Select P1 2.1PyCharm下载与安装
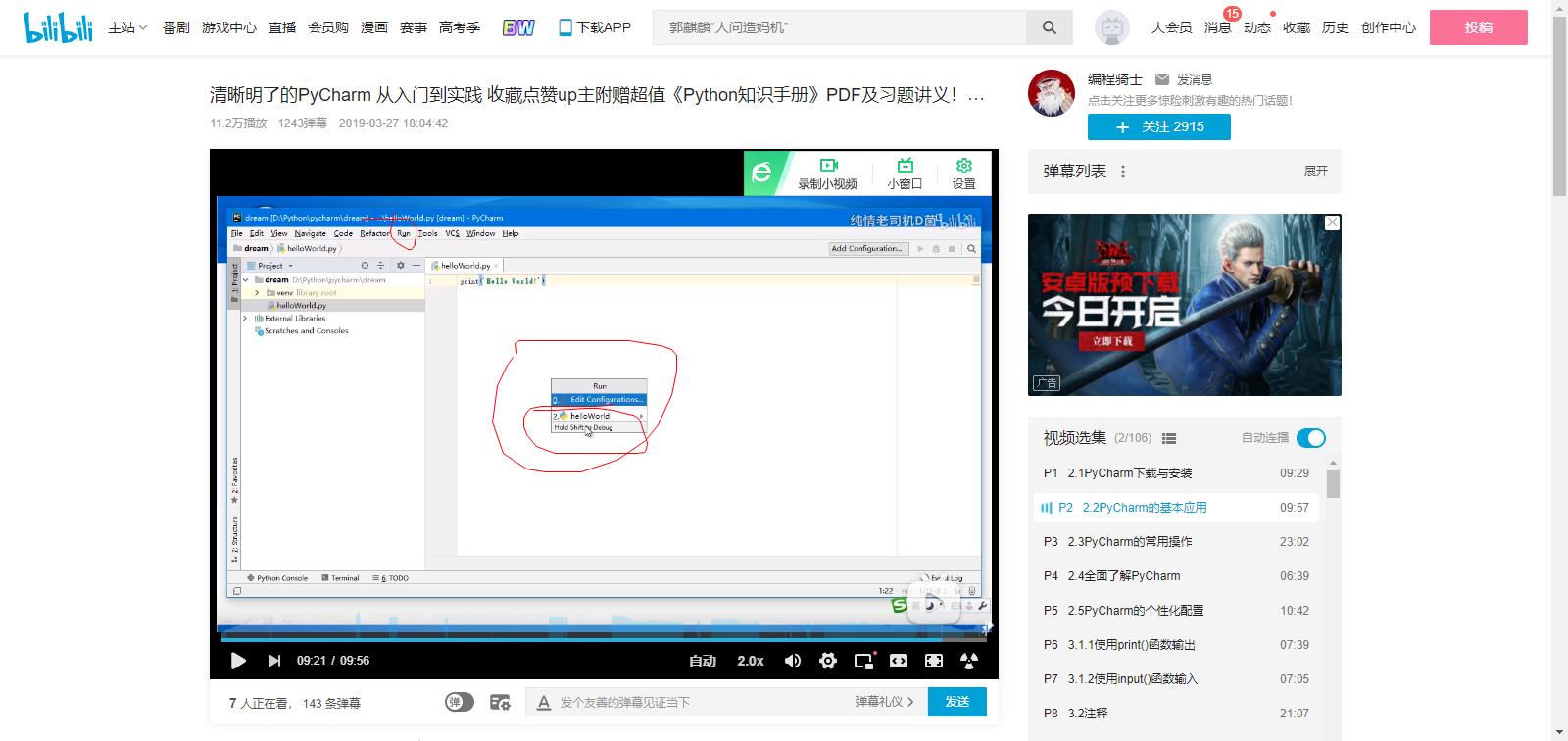The width and height of the screenshot is (1568, 741). [1176, 473]
